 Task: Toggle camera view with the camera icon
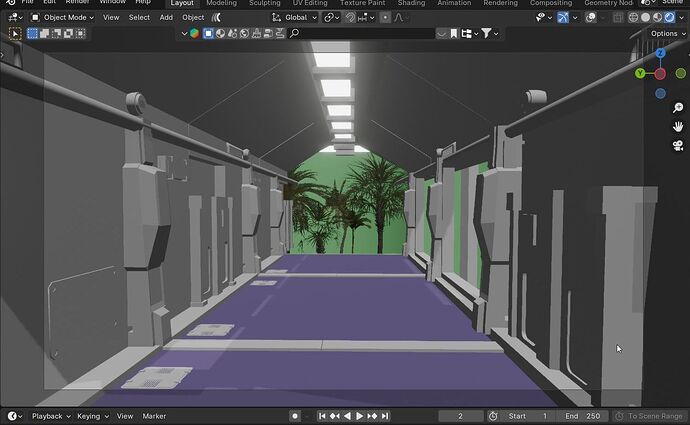coord(678,146)
